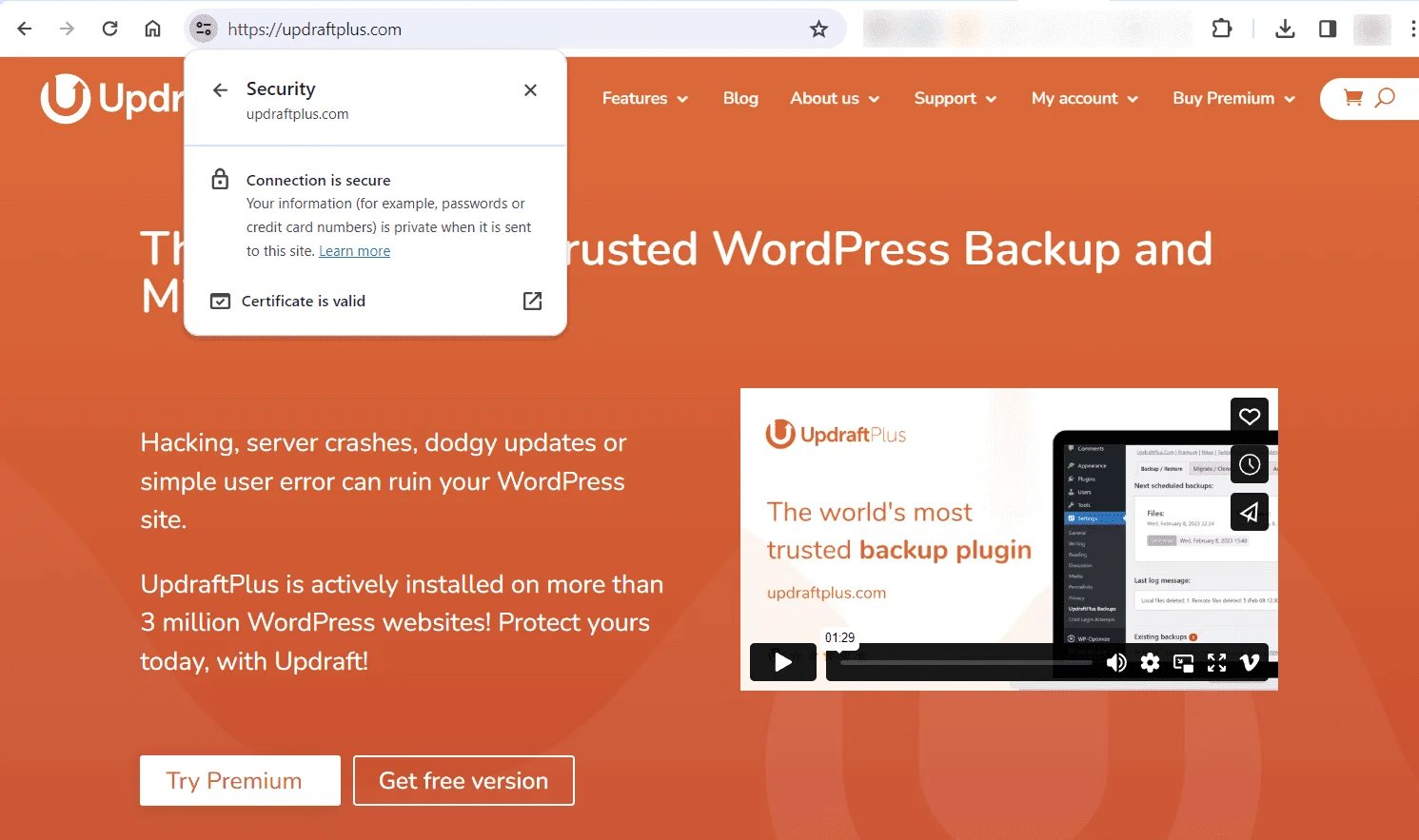Expand the Features menu

point(645,98)
